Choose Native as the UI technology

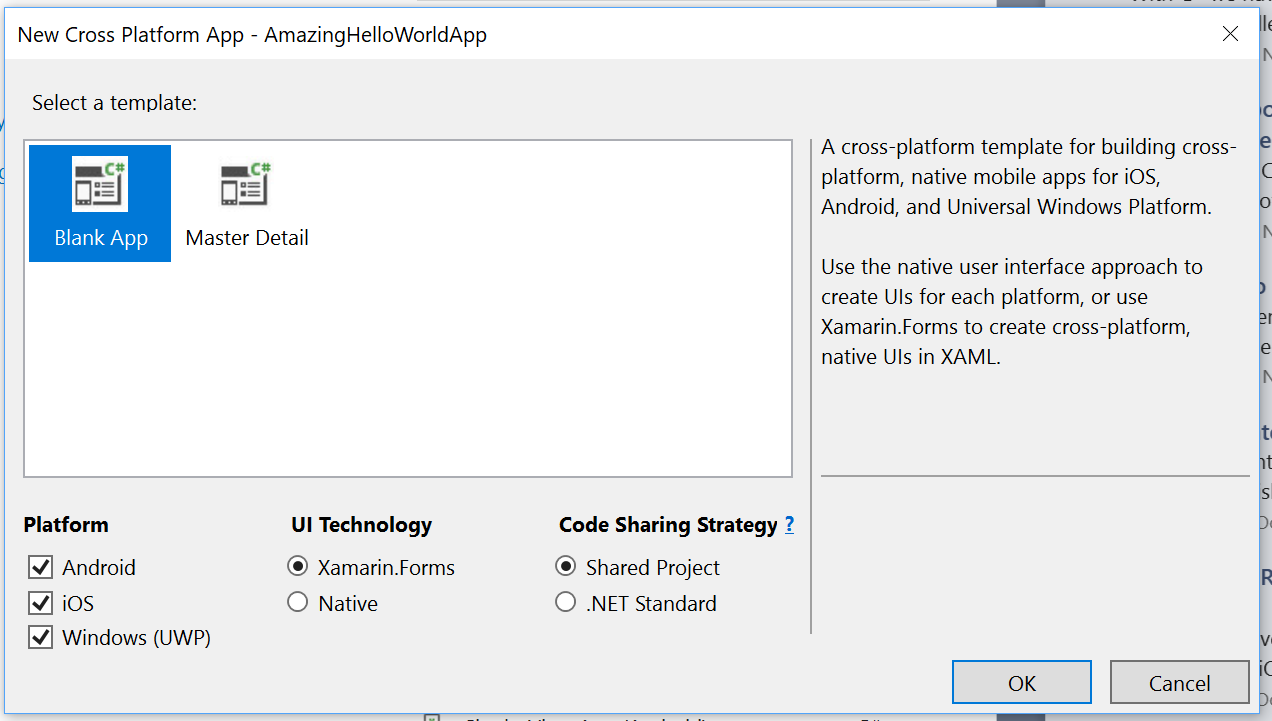pyautogui.click(x=297, y=603)
